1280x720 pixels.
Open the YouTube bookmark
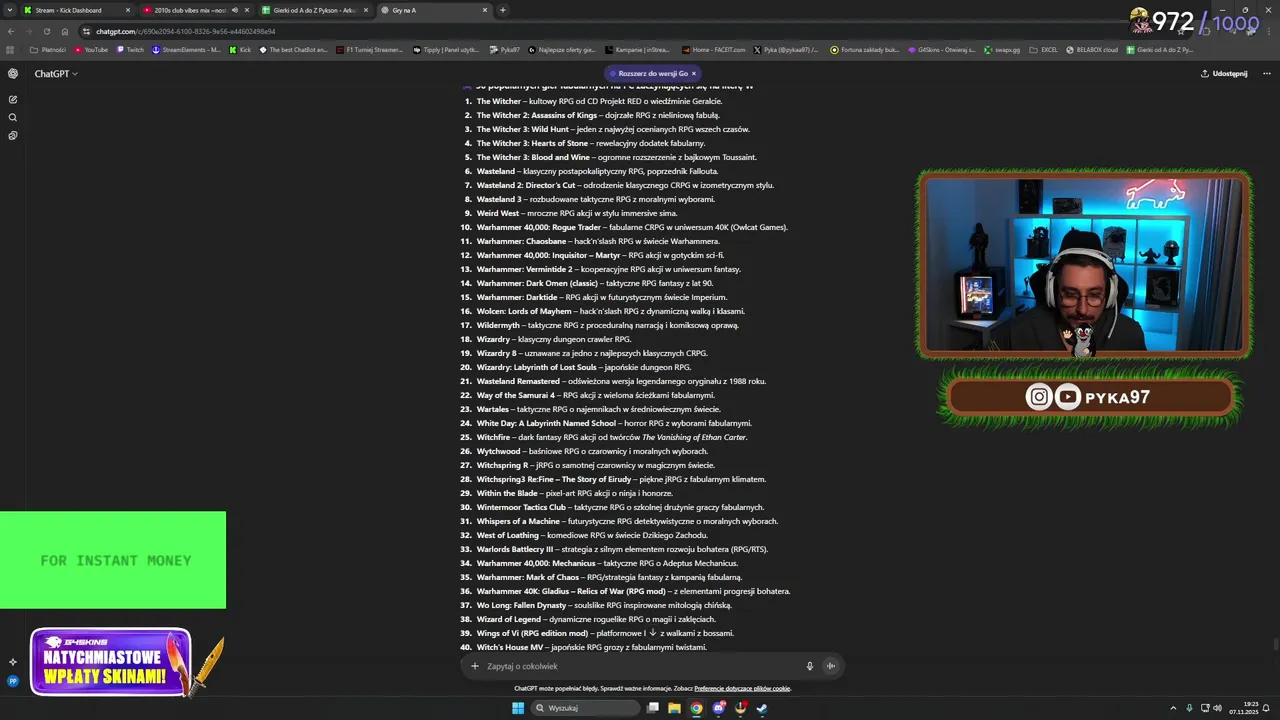pyautogui.click(x=90, y=49)
